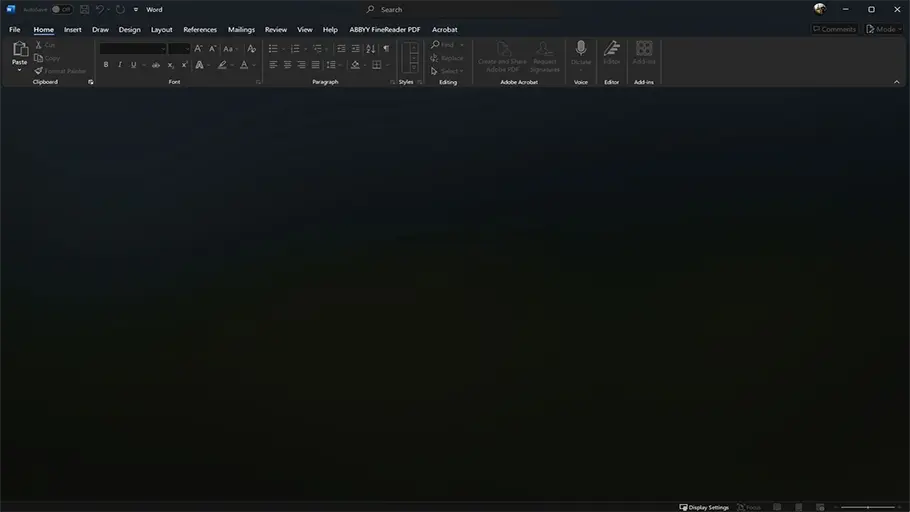Toggle the AutoSave switch
This screenshot has width=910, height=512.
(62, 9)
